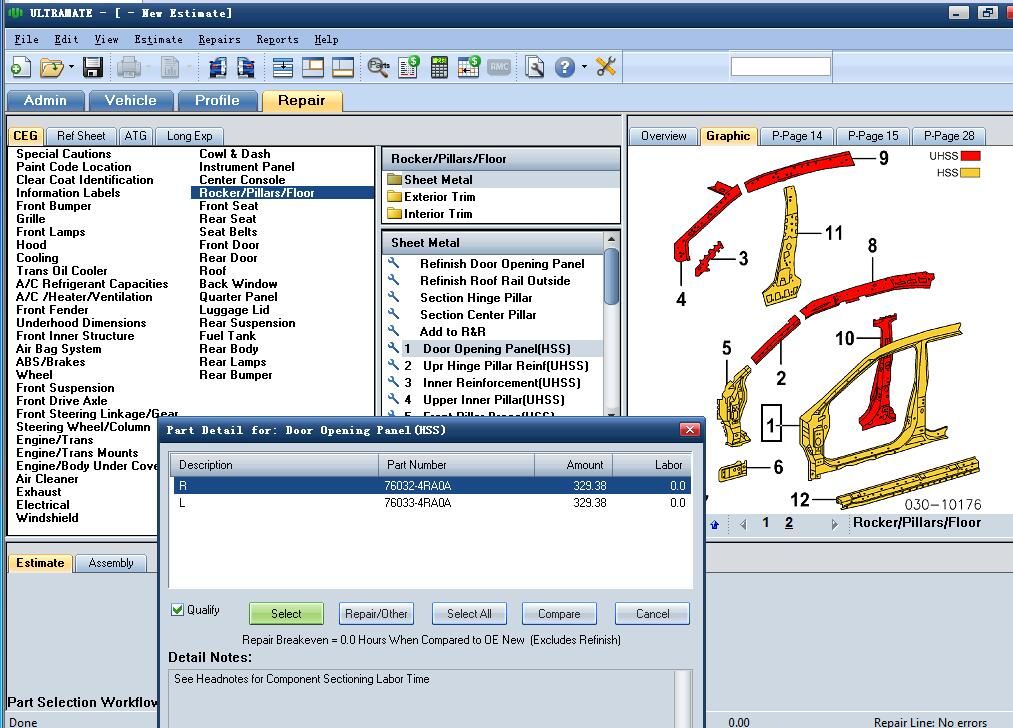
Task: Open dropdown arrow beside the Open folder icon
Action: point(71,67)
